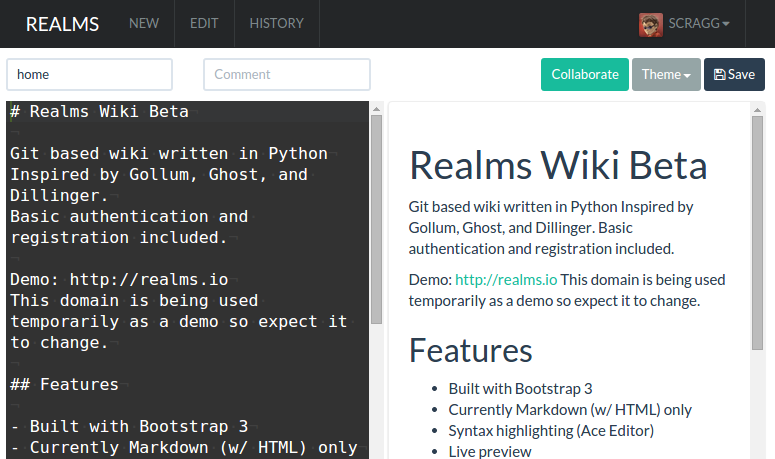Focus the page name field containing 'home'
This screenshot has height=459, width=775.
coord(90,74)
